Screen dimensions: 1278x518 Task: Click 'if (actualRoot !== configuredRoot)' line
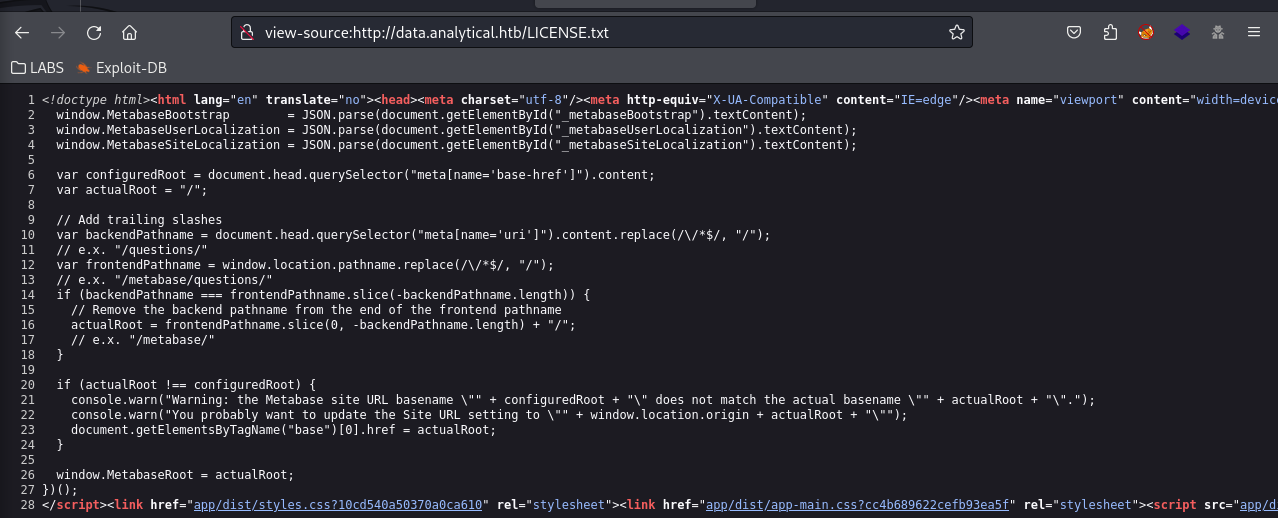(186, 384)
